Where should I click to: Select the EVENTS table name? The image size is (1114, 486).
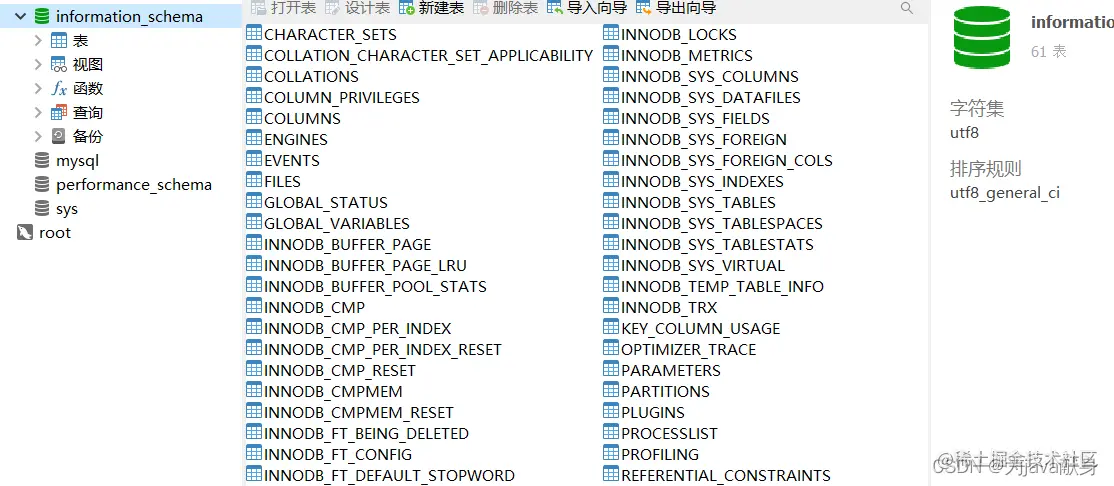(292, 161)
